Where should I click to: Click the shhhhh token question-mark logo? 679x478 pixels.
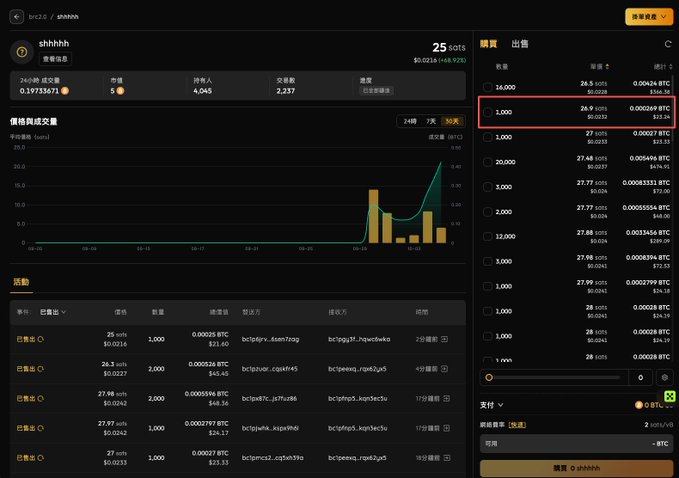click(x=22, y=52)
